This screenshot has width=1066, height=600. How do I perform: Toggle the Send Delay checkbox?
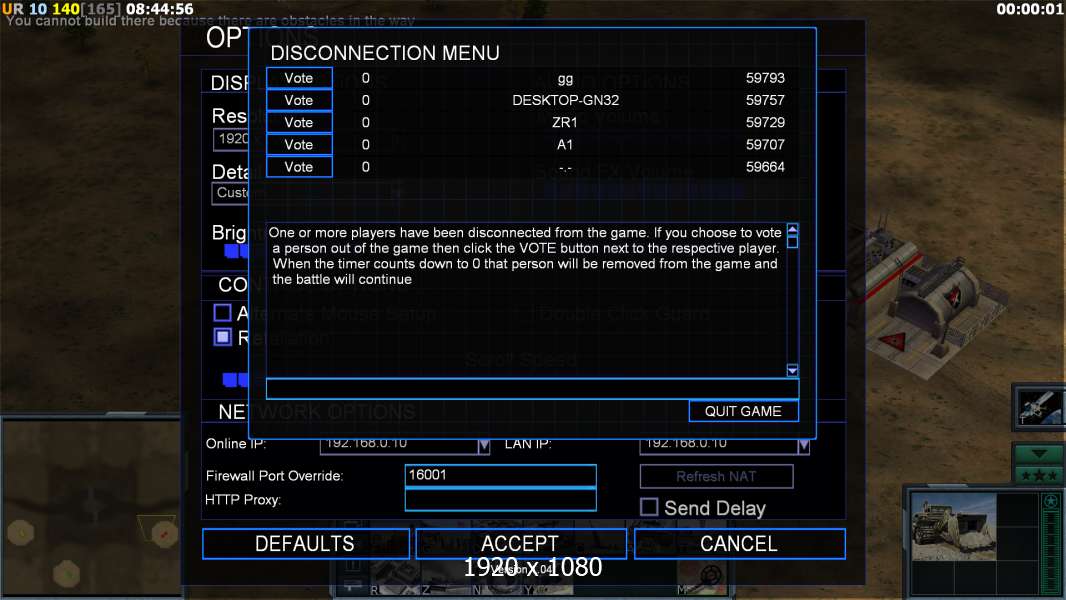pos(649,507)
